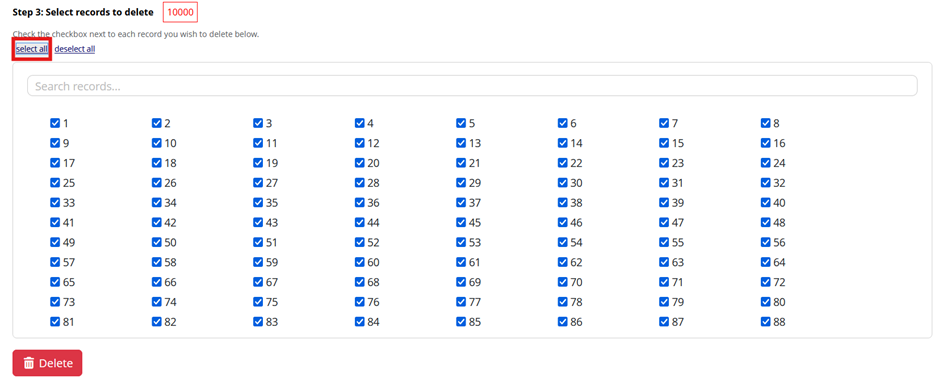Click the deselect all link

click(75, 49)
